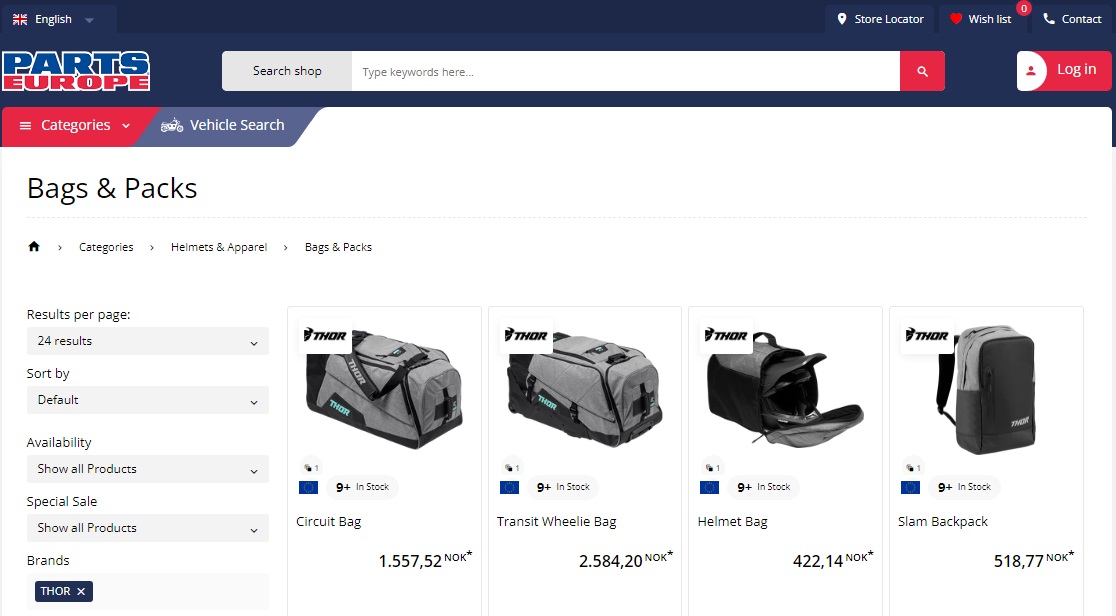The height and width of the screenshot is (616, 1116).
Task: Open the Store Locator link
Action: 881,19
